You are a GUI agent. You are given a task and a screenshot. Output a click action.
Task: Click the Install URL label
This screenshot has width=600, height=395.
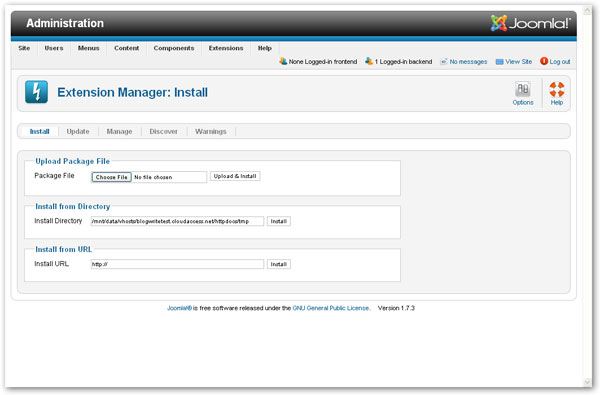tap(52, 264)
